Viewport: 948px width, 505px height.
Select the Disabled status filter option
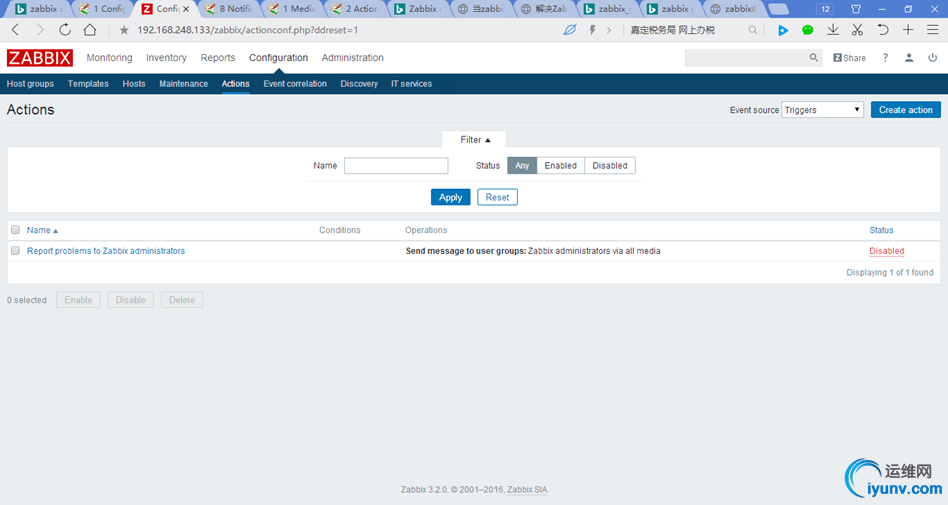[609, 166]
